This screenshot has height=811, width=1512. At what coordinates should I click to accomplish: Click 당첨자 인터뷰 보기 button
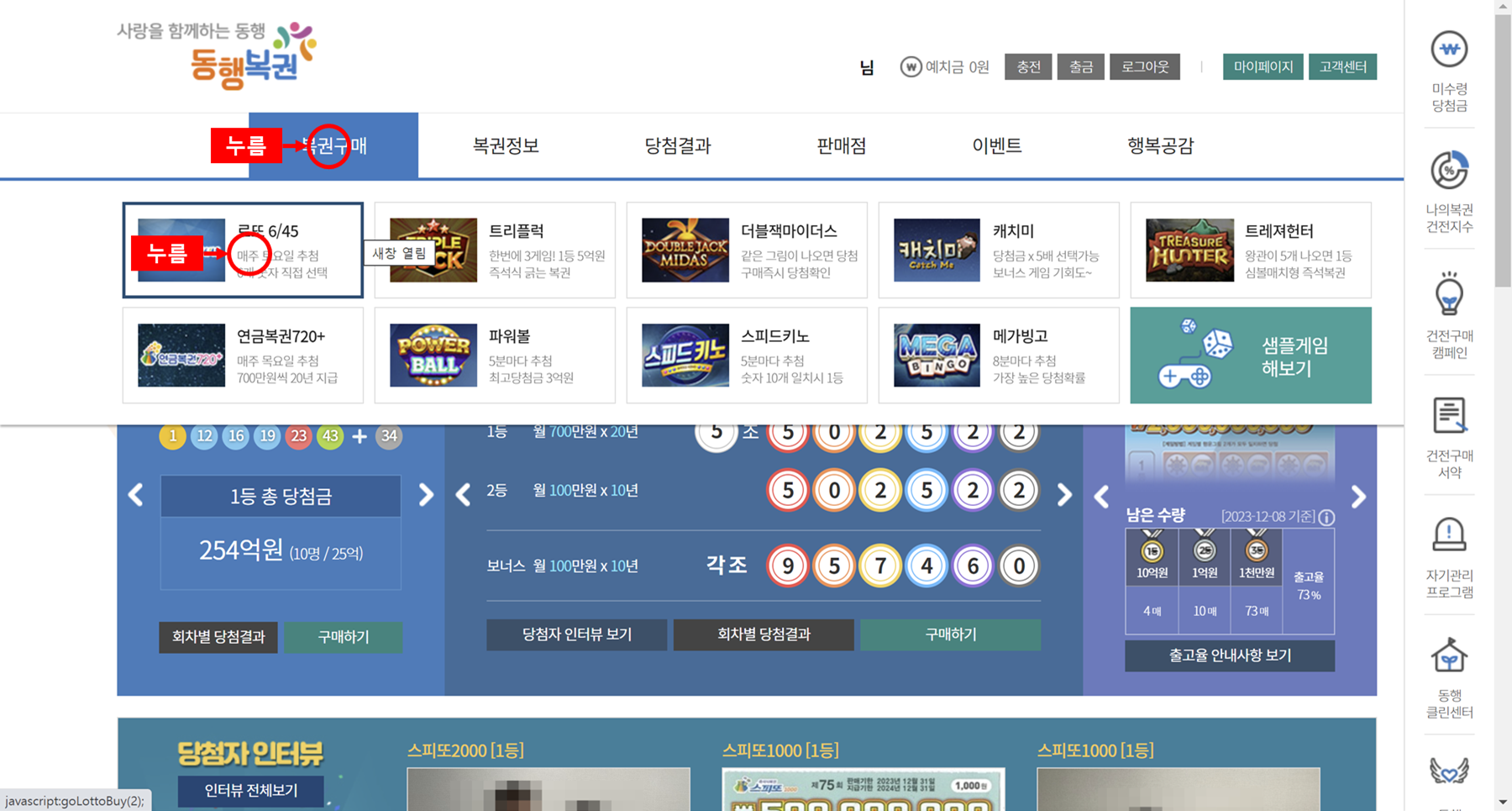click(x=576, y=634)
